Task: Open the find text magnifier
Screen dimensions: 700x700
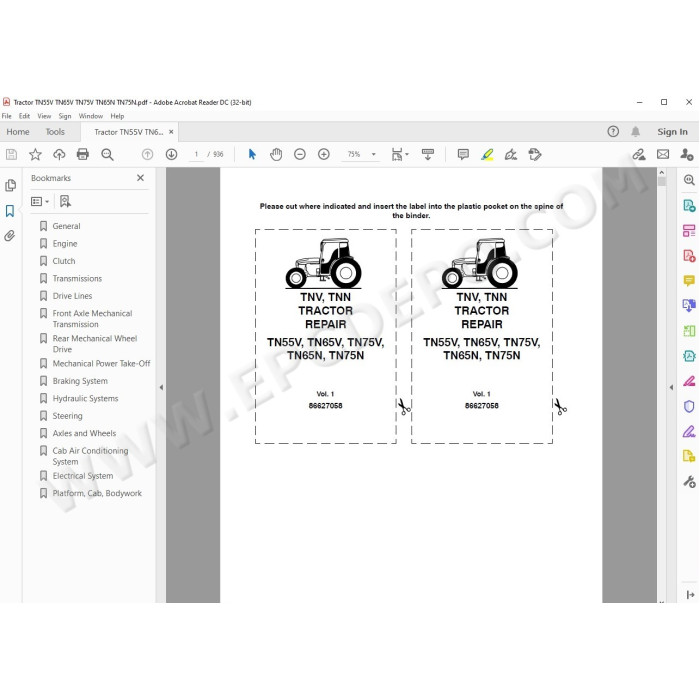Action: [107, 154]
